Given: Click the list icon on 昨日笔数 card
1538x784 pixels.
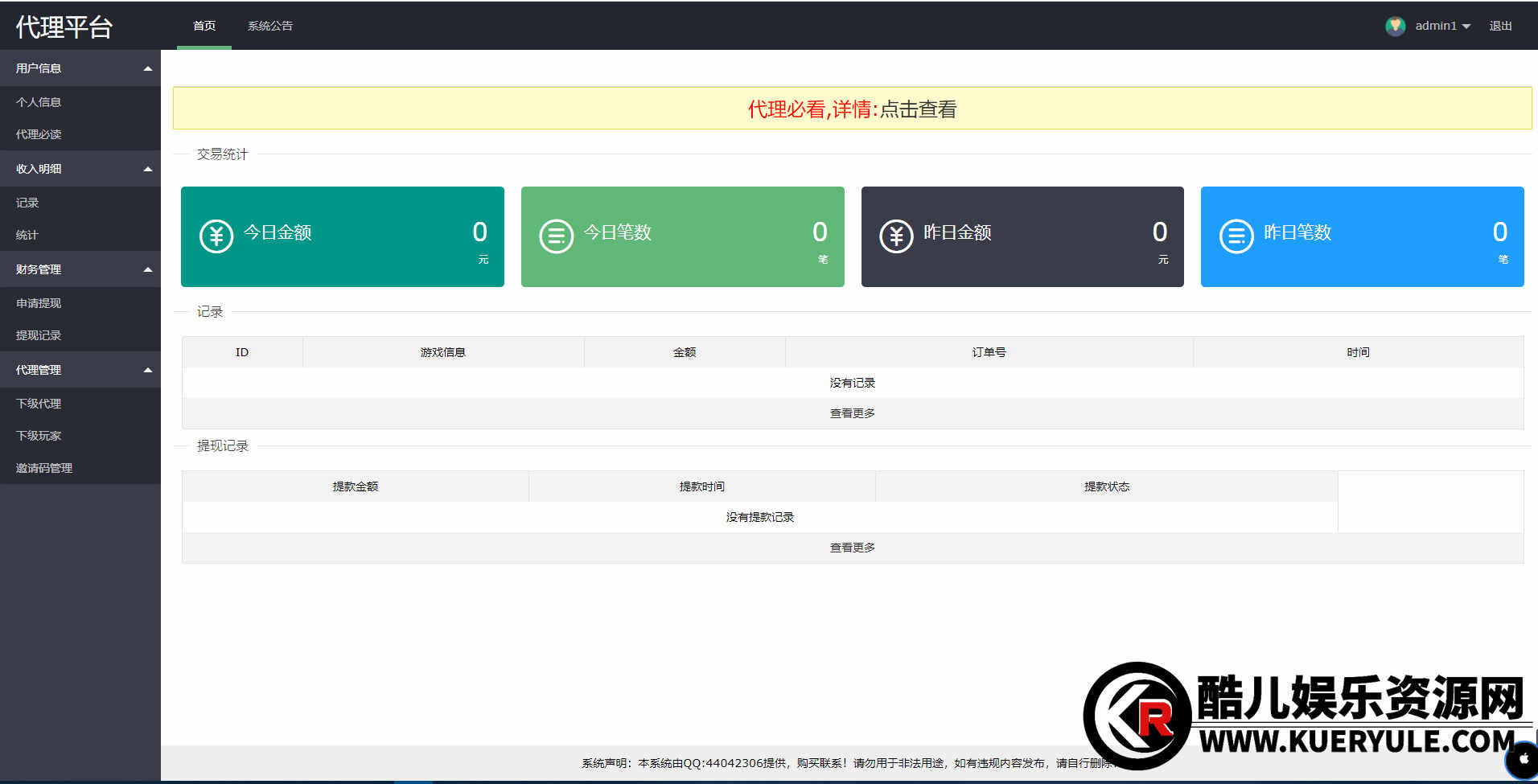Looking at the screenshot, I should (x=1236, y=236).
